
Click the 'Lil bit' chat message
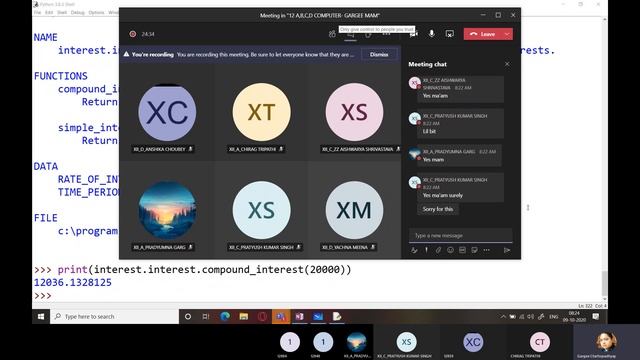[x=429, y=131]
